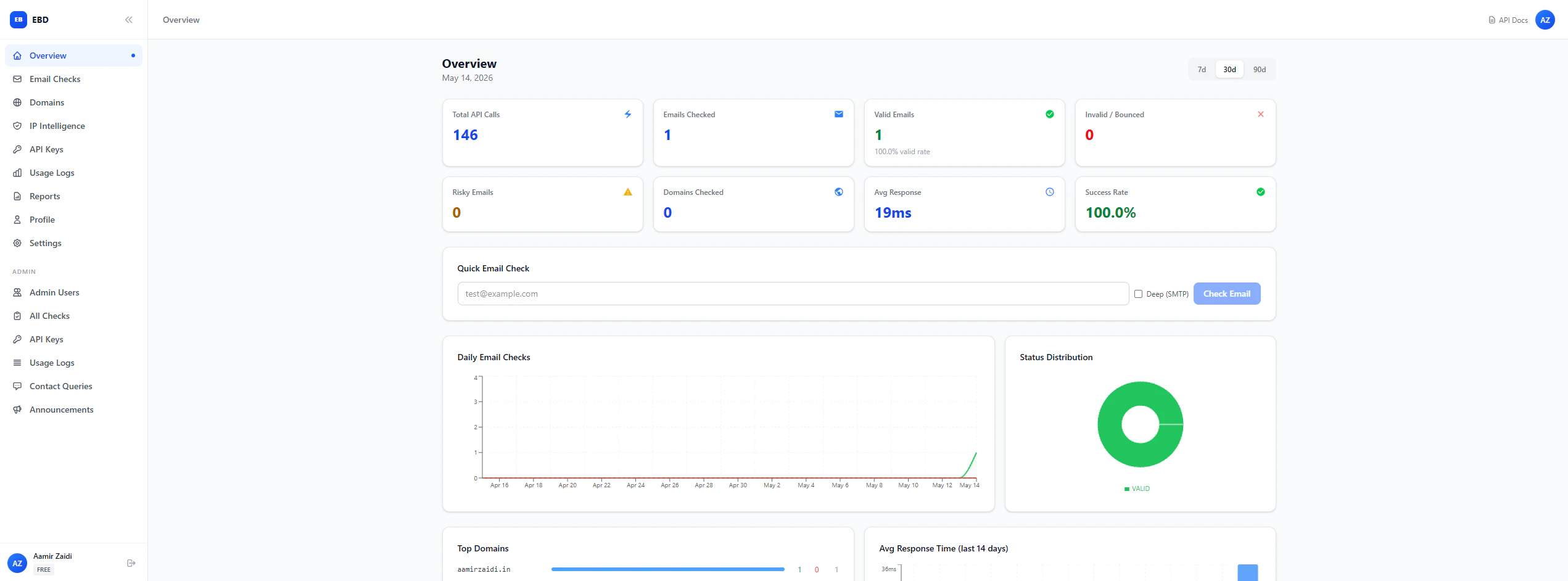Open Contact Queries in admin section
1568x581 pixels.
pos(73,386)
